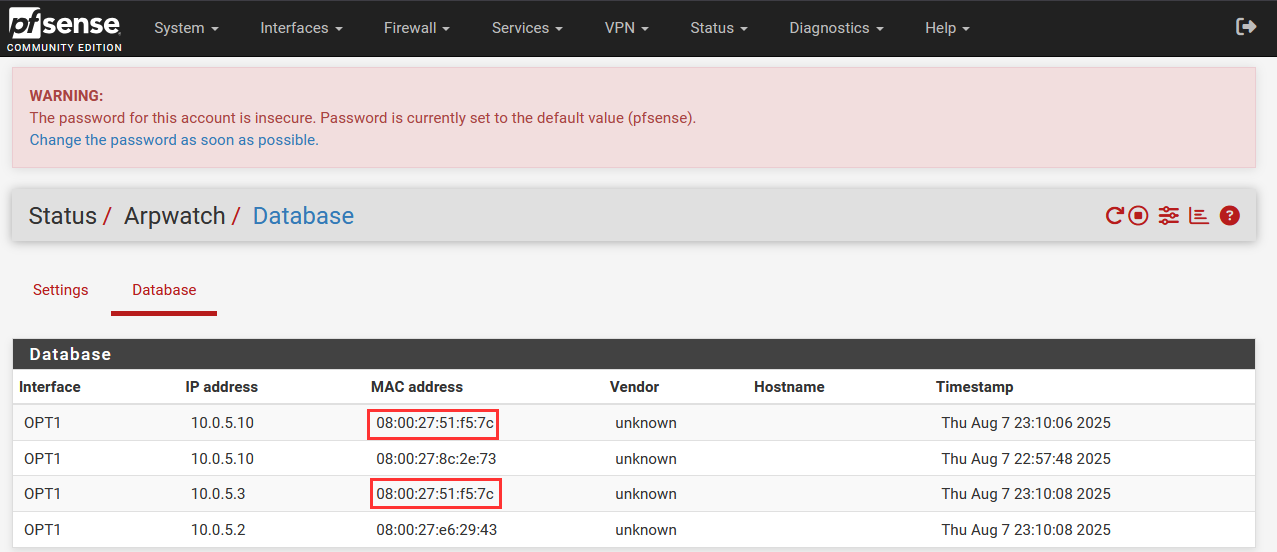Restart the Arpwatch service

pyautogui.click(x=1114, y=216)
